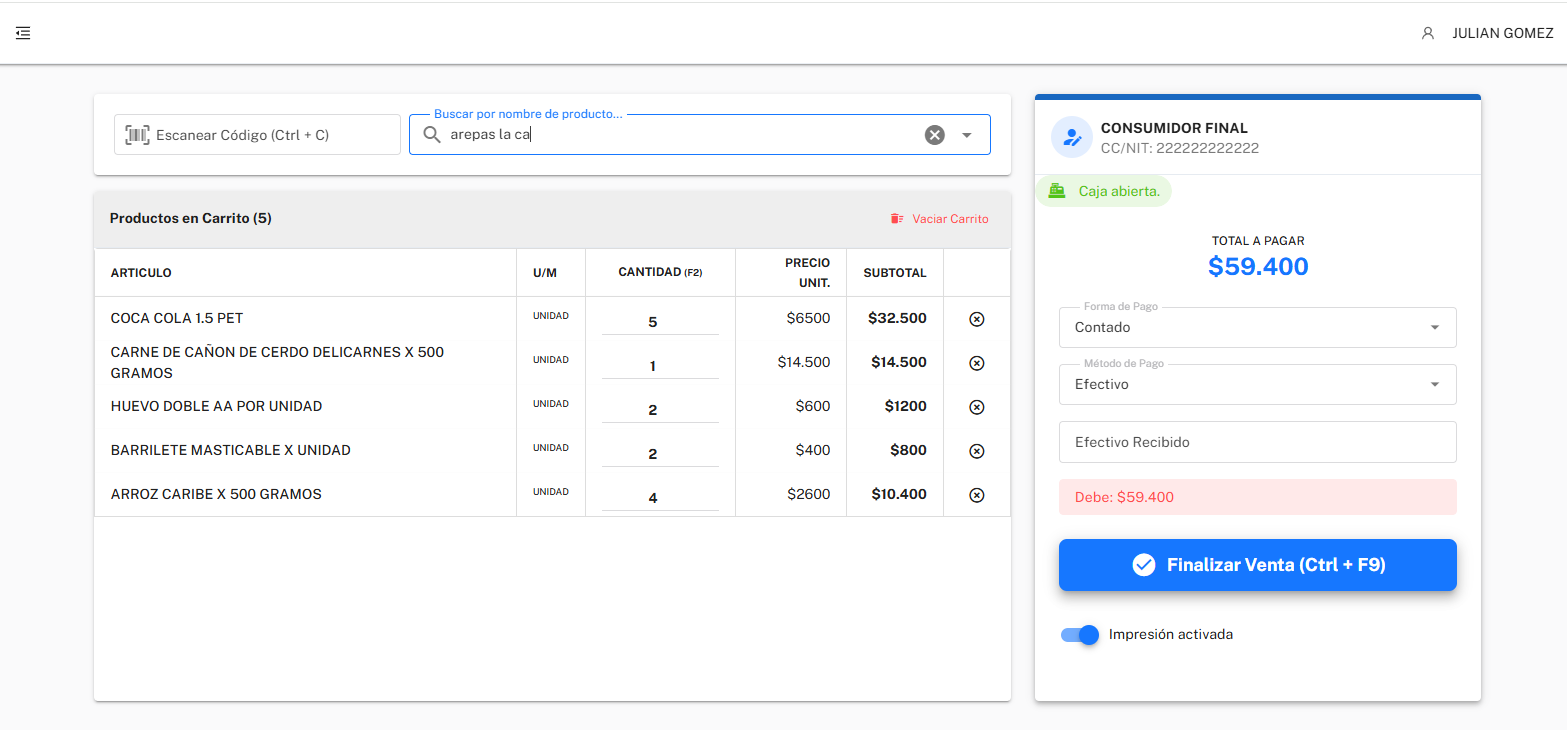Finalize the sale with Finalizar Venta
The width and height of the screenshot is (1567, 730).
click(x=1258, y=565)
